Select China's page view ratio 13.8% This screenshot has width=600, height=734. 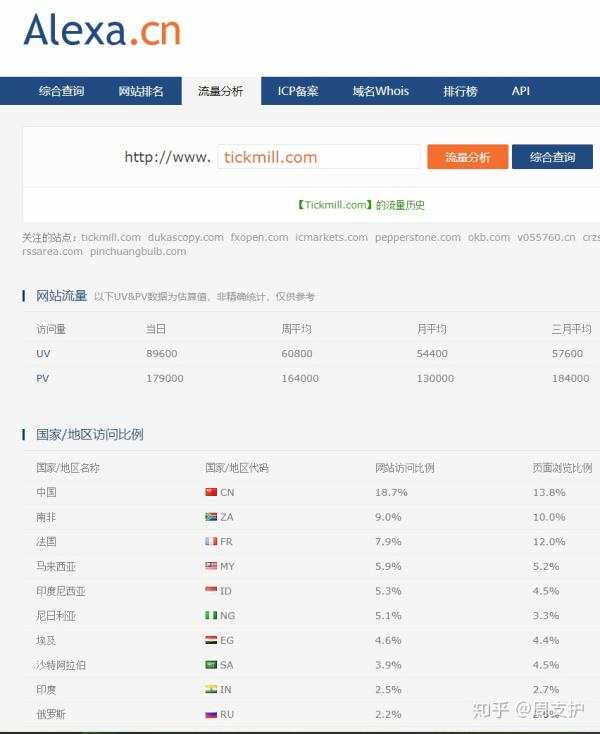click(x=549, y=492)
